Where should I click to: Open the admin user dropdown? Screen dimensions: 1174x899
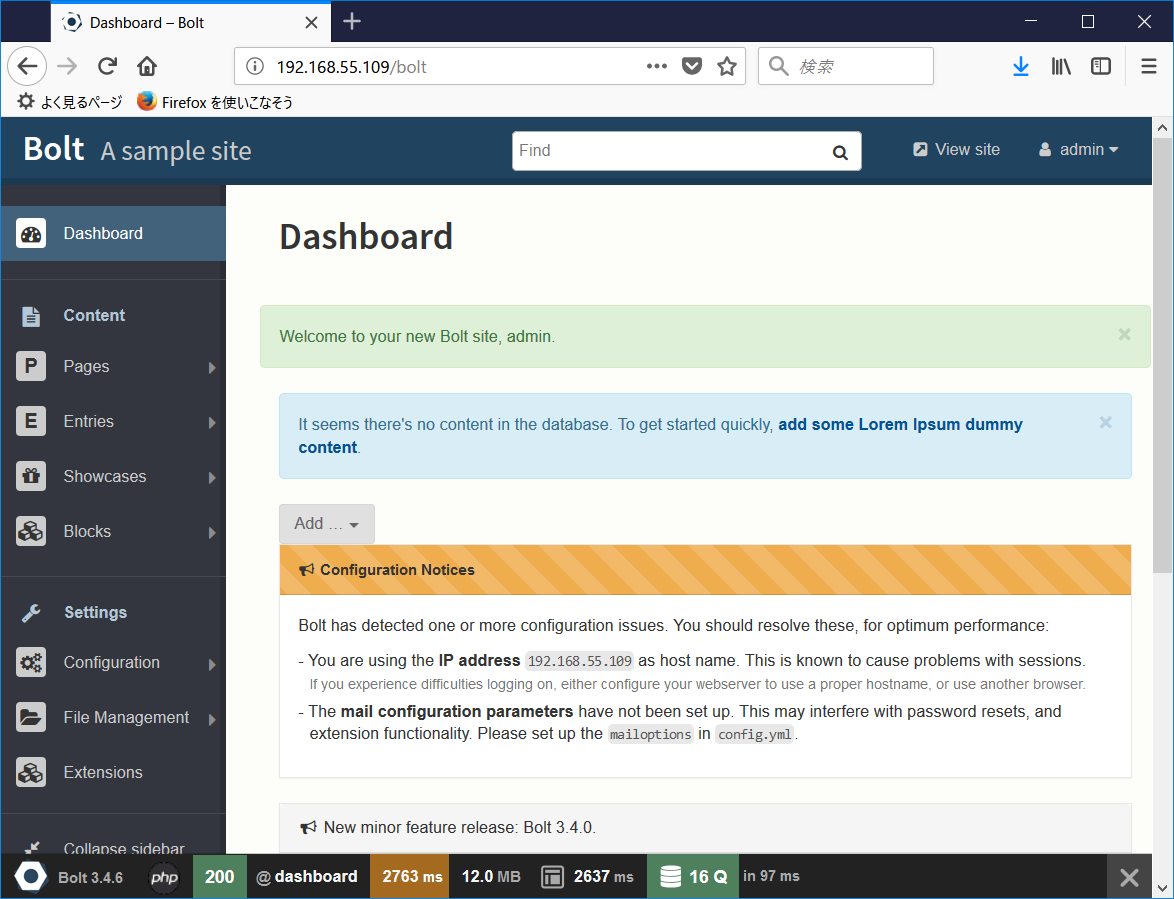click(x=1078, y=150)
